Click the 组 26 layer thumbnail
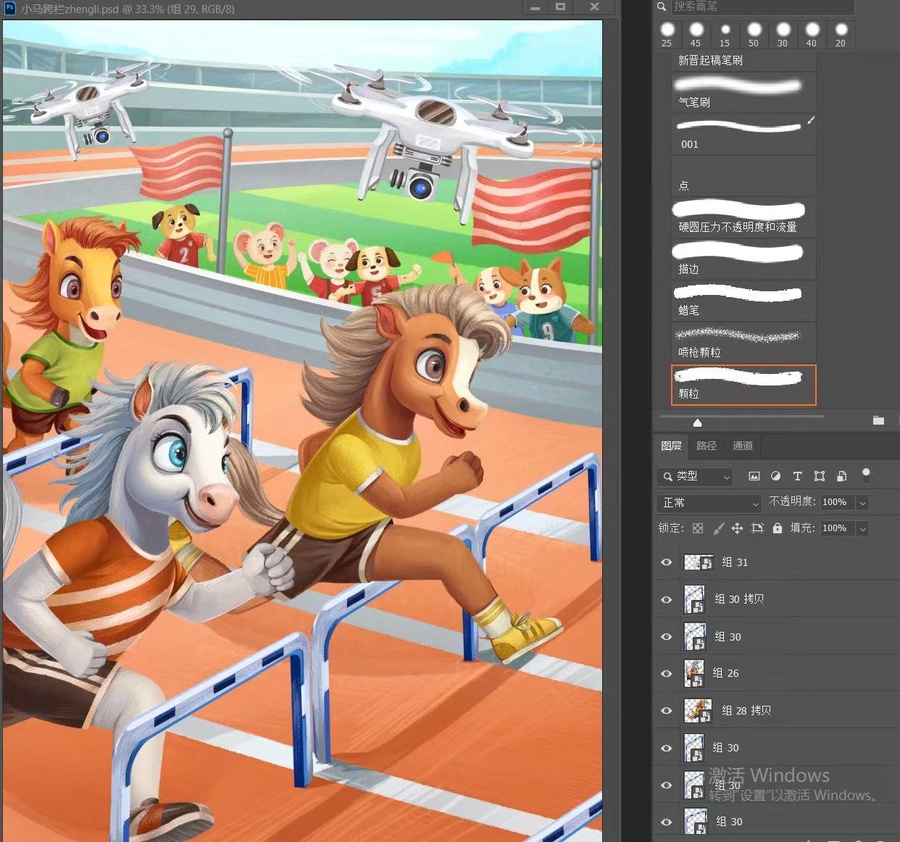Screen dimensions: 900x842 click(694, 673)
